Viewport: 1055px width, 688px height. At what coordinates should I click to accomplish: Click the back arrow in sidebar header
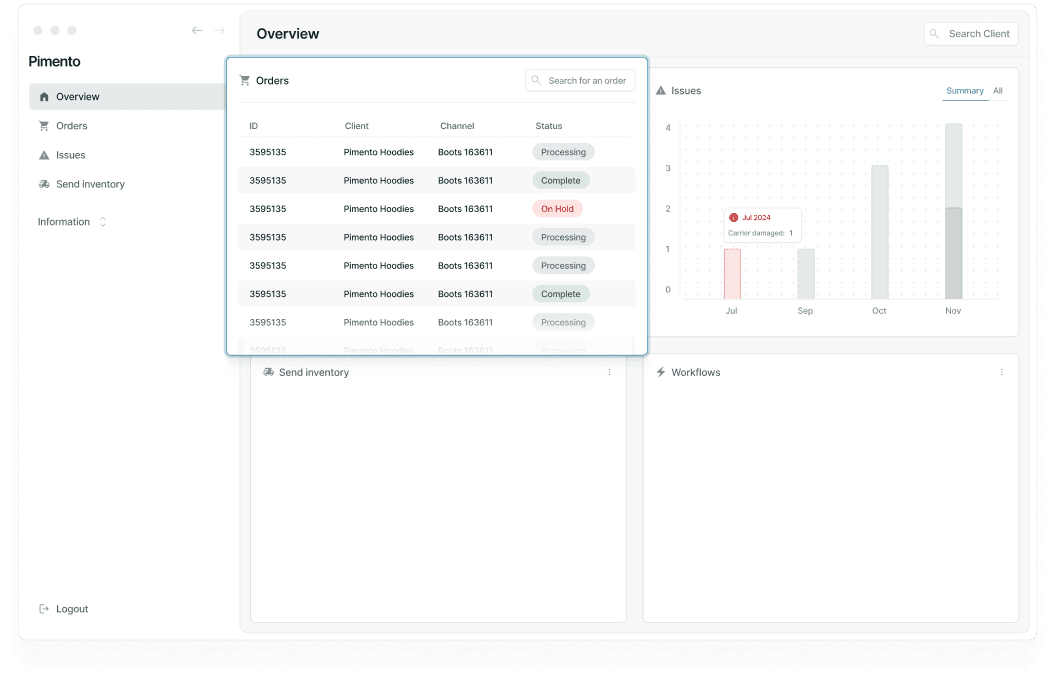click(x=196, y=30)
